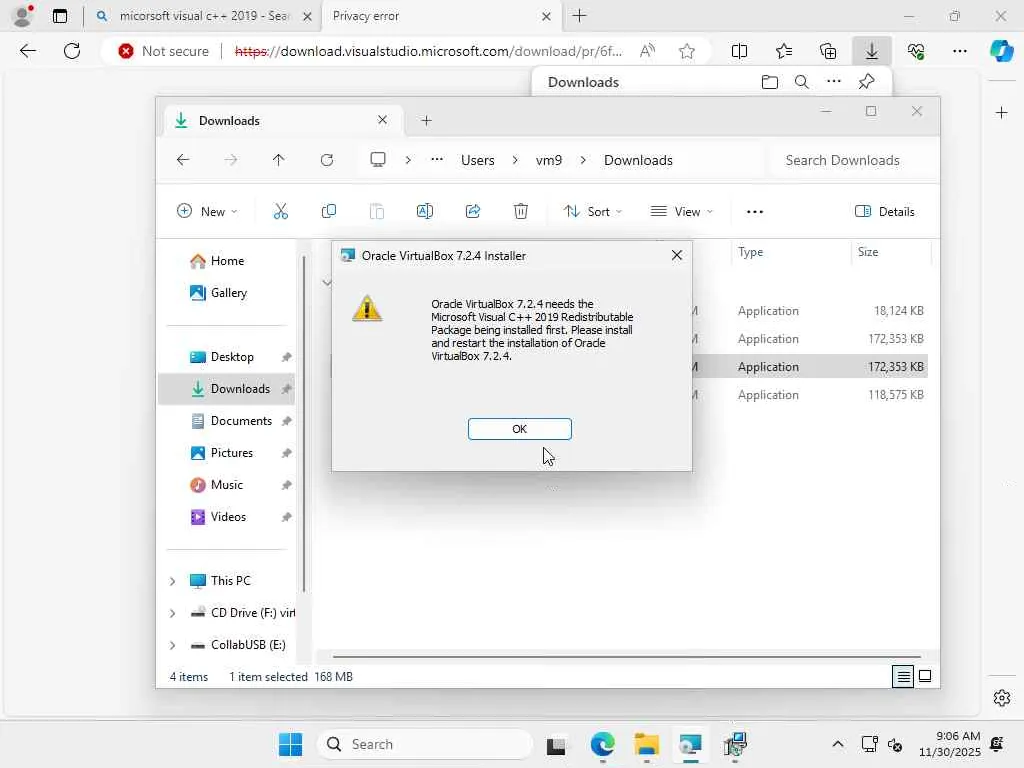Click the taskbar Search box
Image resolution: width=1024 pixels, height=768 pixels.
[x=426, y=744]
